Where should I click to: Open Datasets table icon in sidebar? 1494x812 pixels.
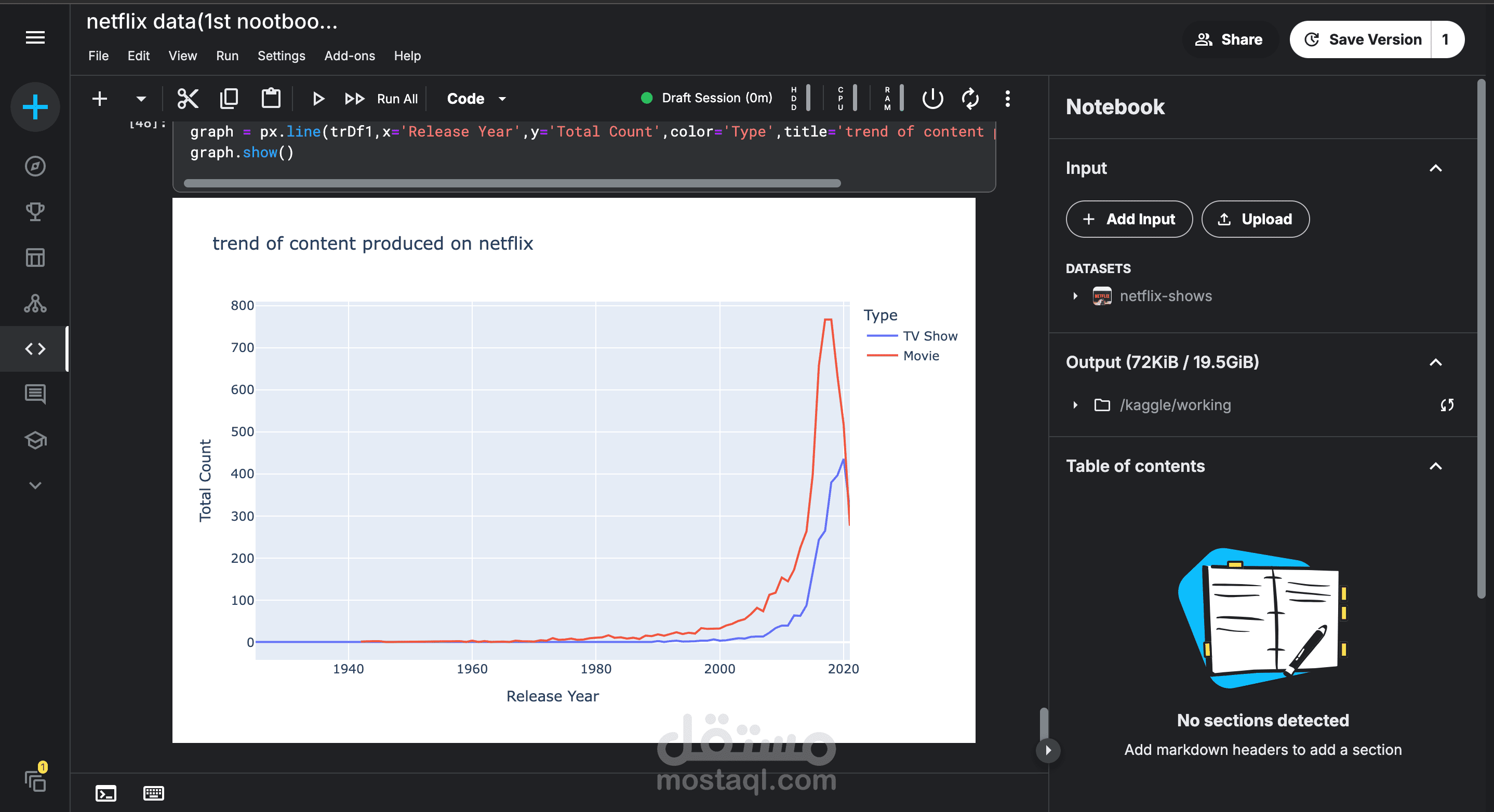[35, 258]
